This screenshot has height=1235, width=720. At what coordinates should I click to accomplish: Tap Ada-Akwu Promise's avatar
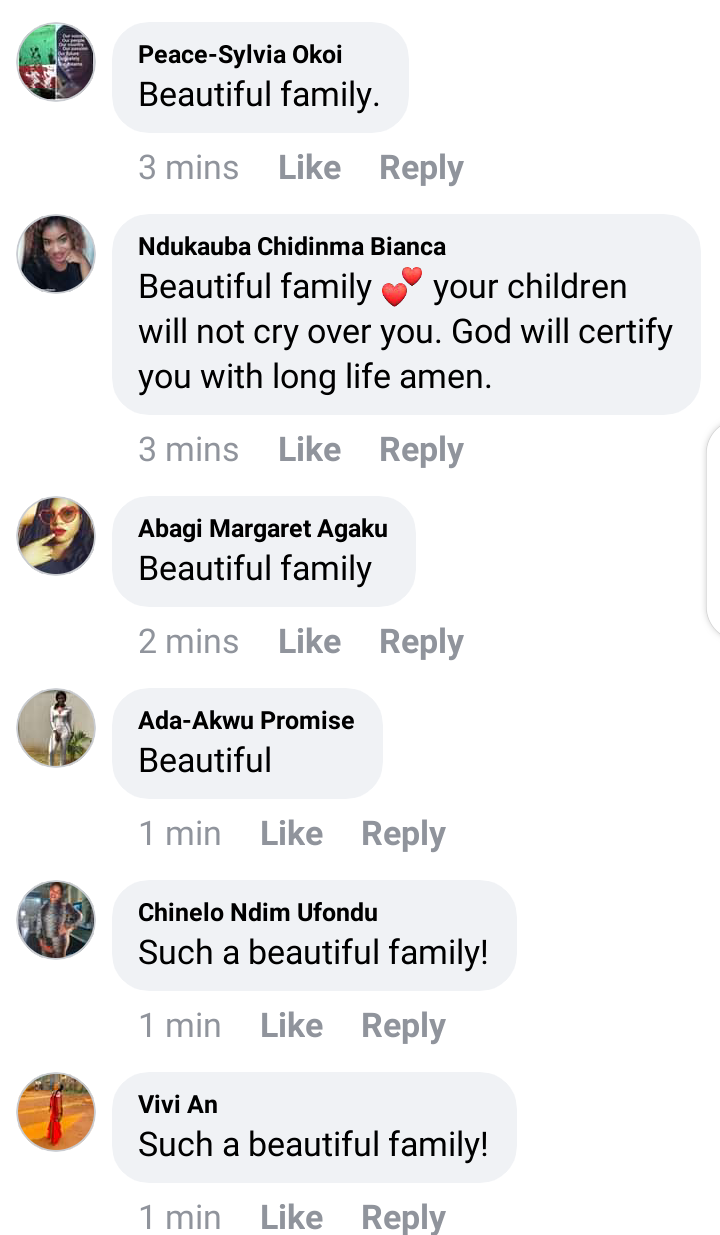pyautogui.click(x=56, y=728)
